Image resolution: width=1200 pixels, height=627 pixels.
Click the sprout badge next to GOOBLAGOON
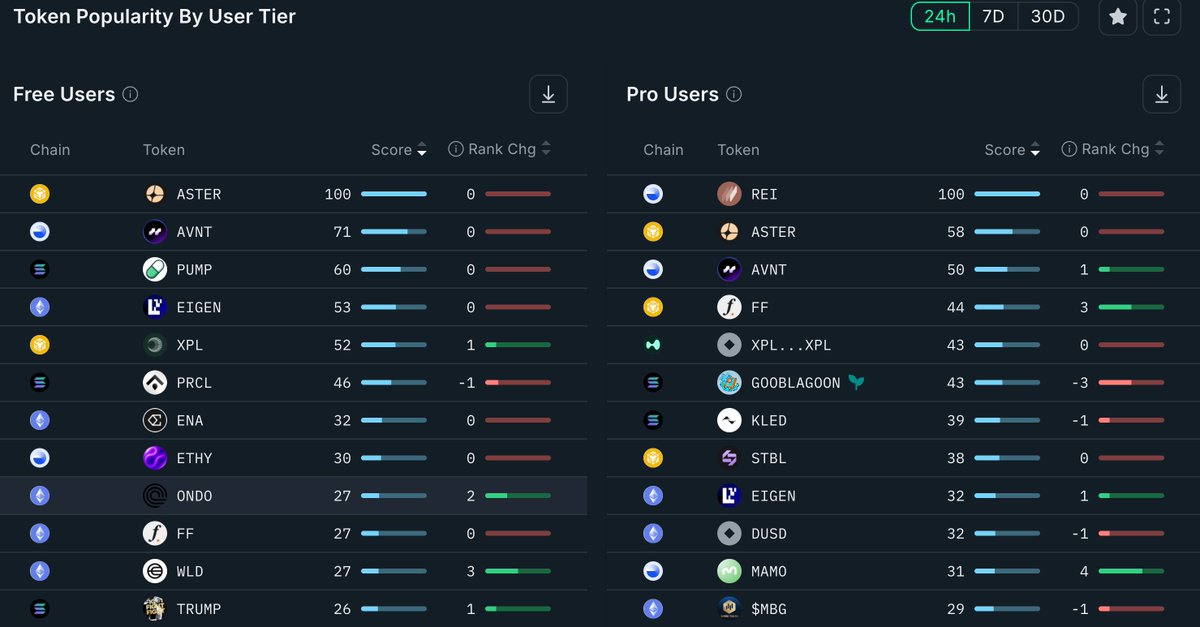[x=855, y=382]
